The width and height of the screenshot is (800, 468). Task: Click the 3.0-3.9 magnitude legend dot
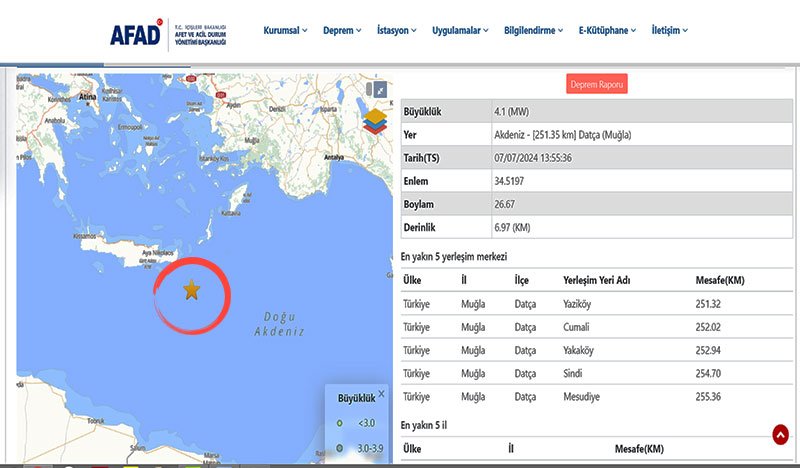339,448
